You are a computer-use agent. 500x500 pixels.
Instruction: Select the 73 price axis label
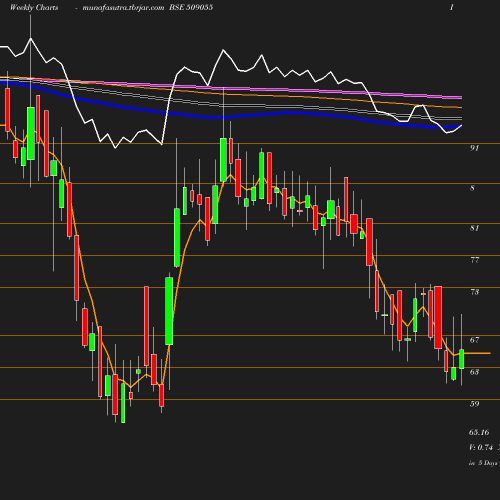(x=475, y=292)
